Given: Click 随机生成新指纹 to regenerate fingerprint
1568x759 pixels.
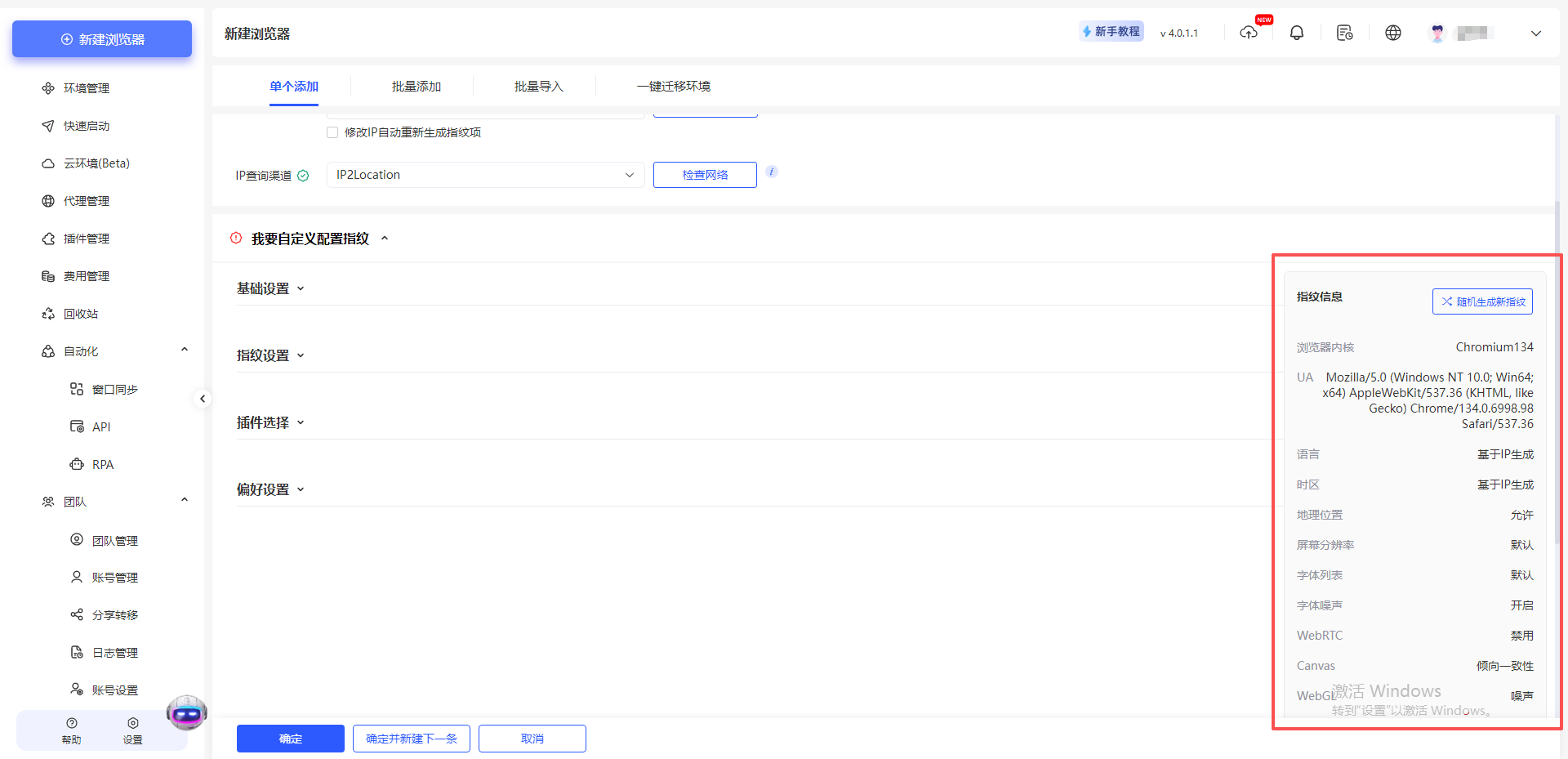Looking at the screenshot, I should [x=1482, y=301].
